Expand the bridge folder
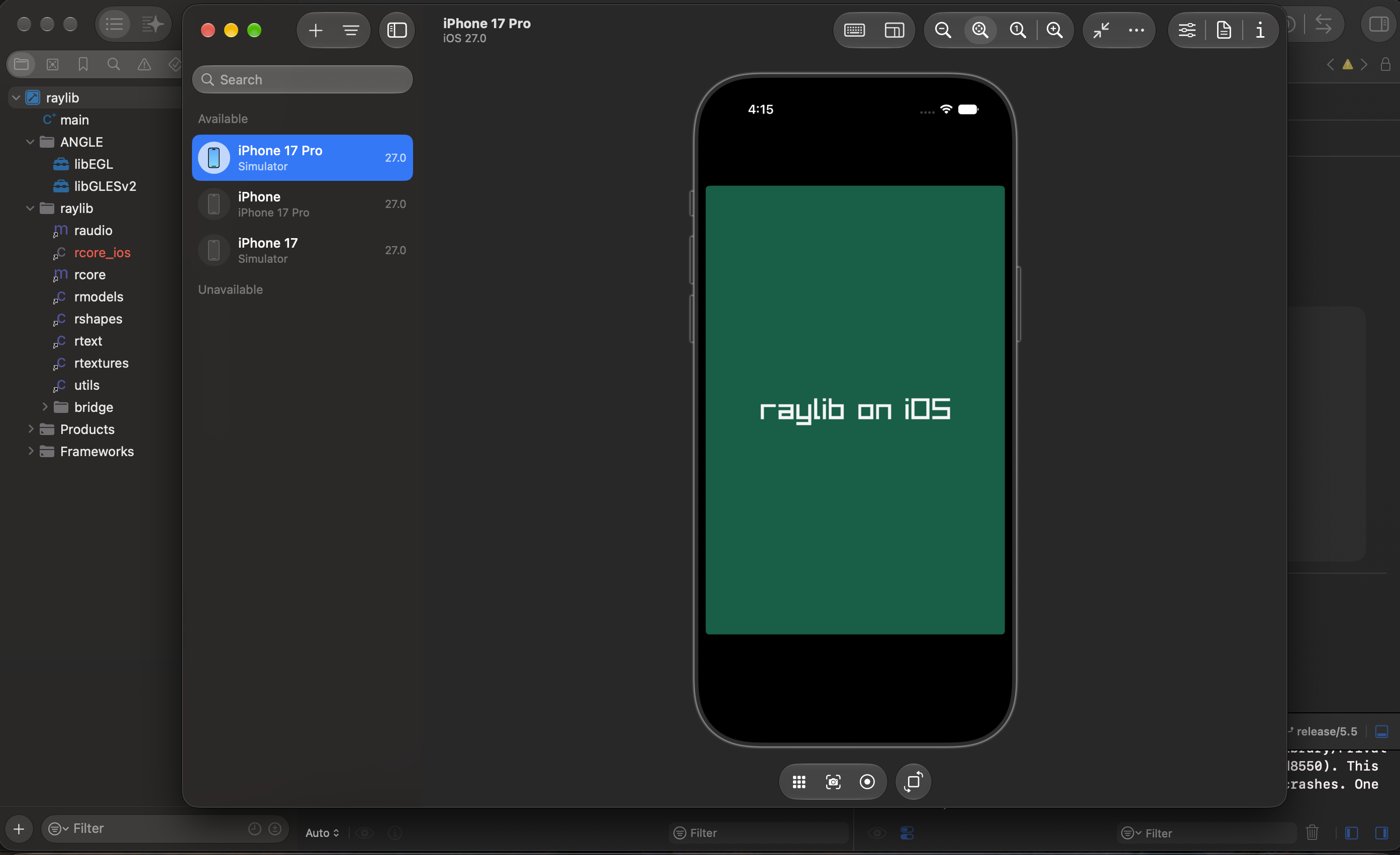 point(44,407)
